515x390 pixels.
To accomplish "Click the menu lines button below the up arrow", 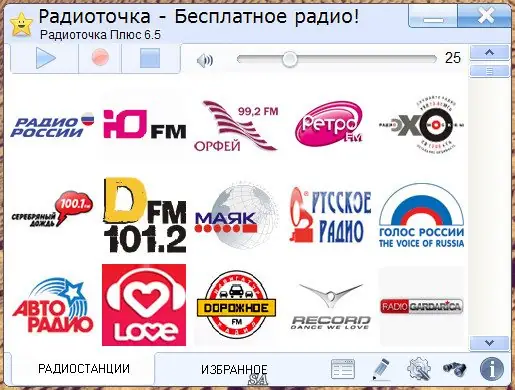I will [489, 71].
